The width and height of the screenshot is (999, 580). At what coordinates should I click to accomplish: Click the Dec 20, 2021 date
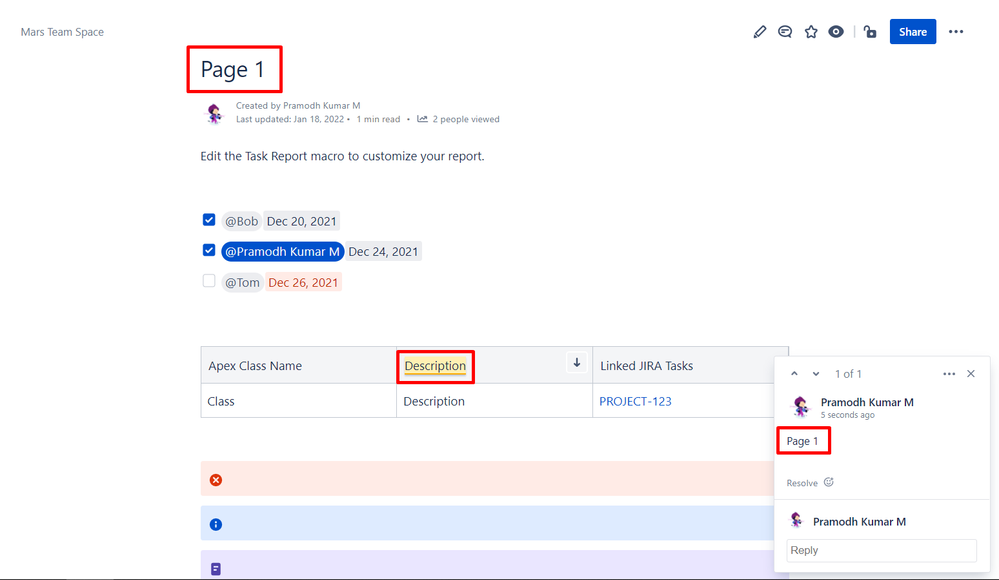pyautogui.click(x=301, y=221)
